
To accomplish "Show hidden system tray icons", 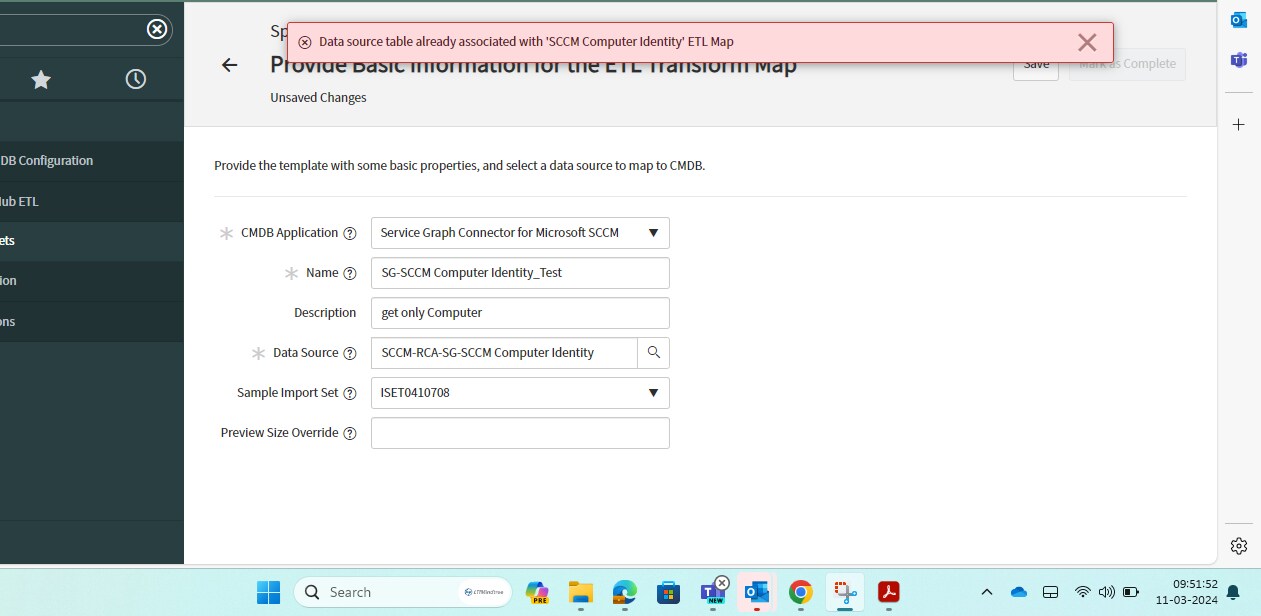I will (x=987, y=592).
